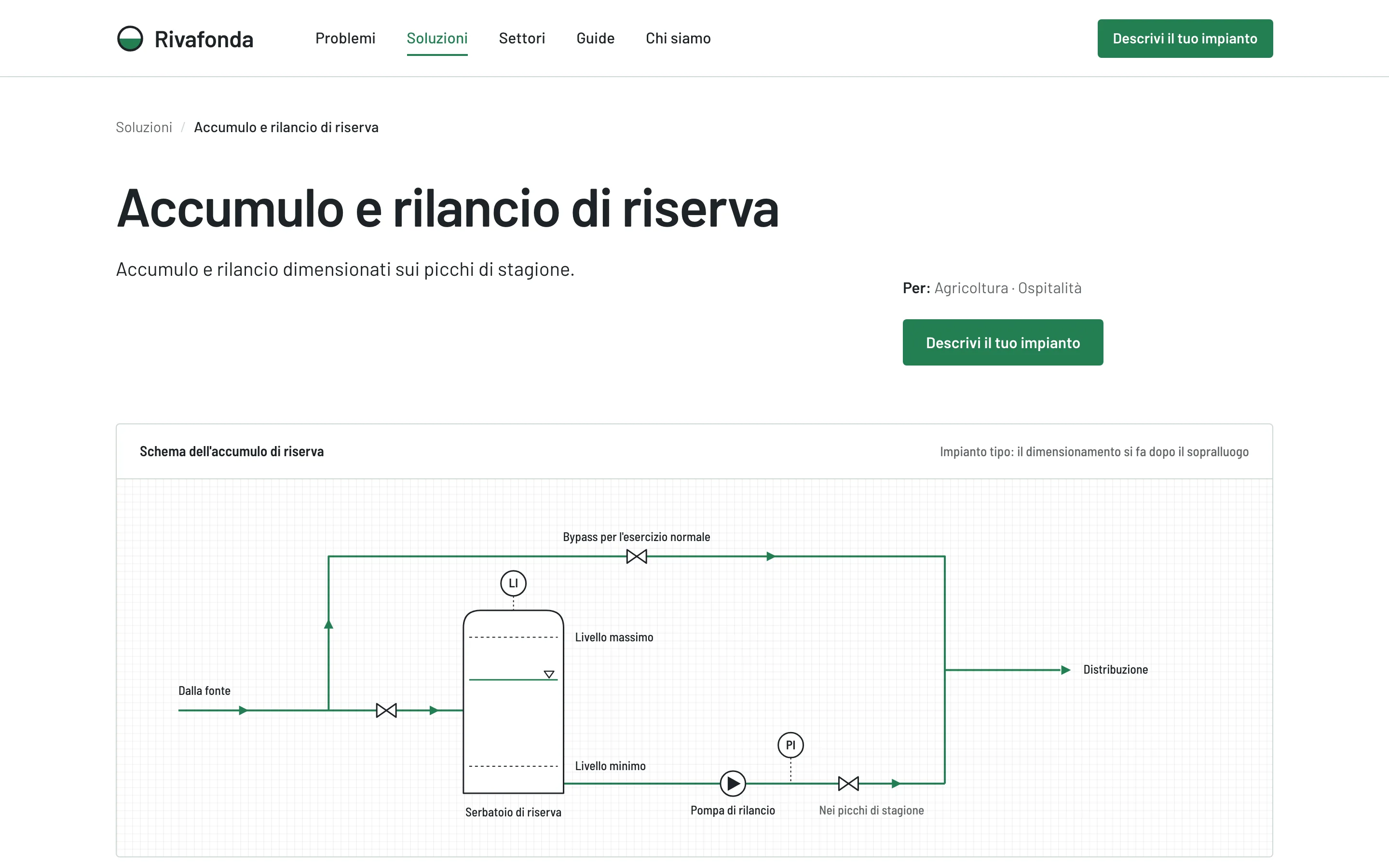Viewport: 1389px width, 868px height.
Task: Click the Distribuzione label
Action: coord(1115,669)
